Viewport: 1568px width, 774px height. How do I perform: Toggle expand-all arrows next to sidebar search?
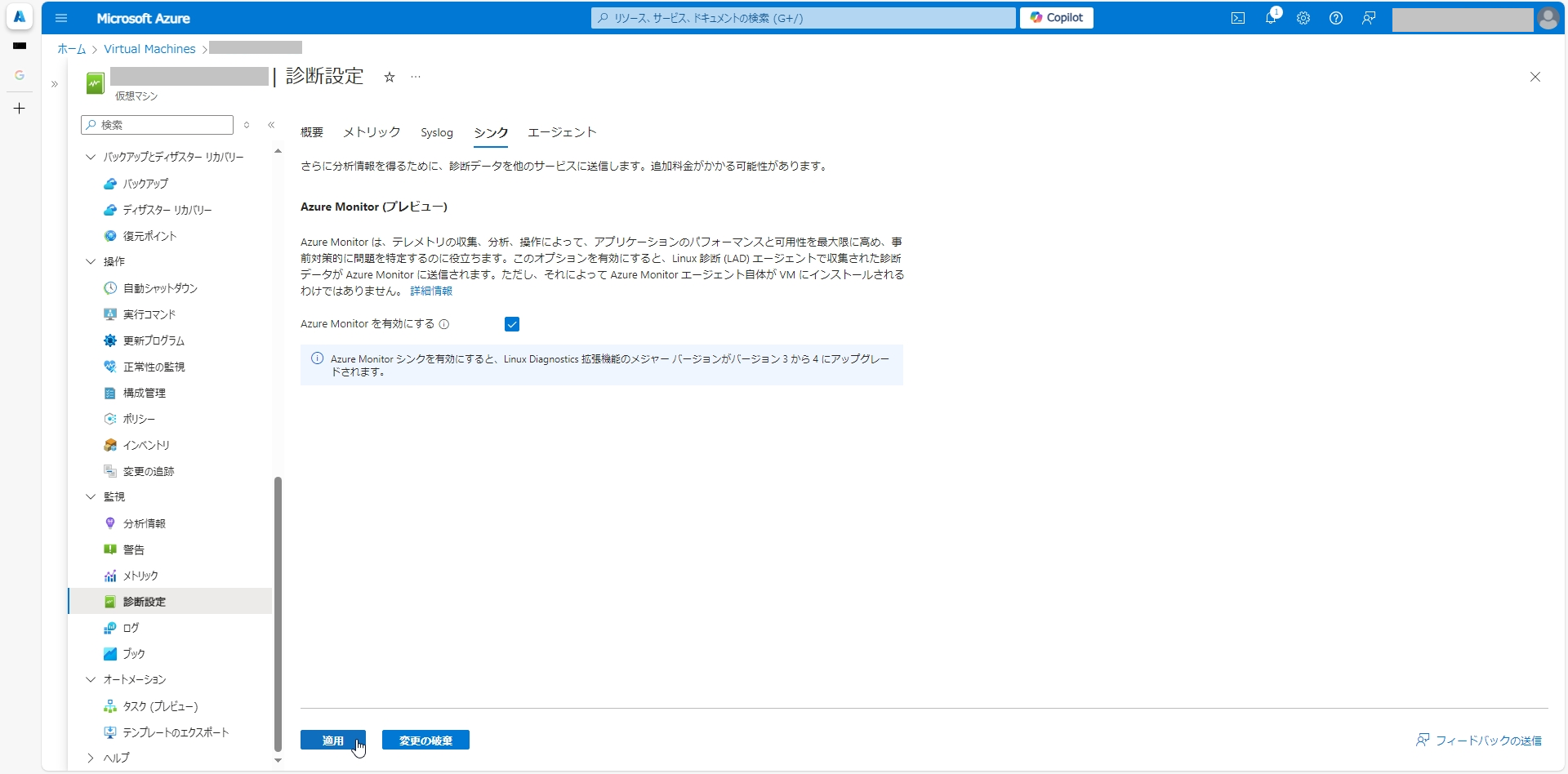[247, 125]
